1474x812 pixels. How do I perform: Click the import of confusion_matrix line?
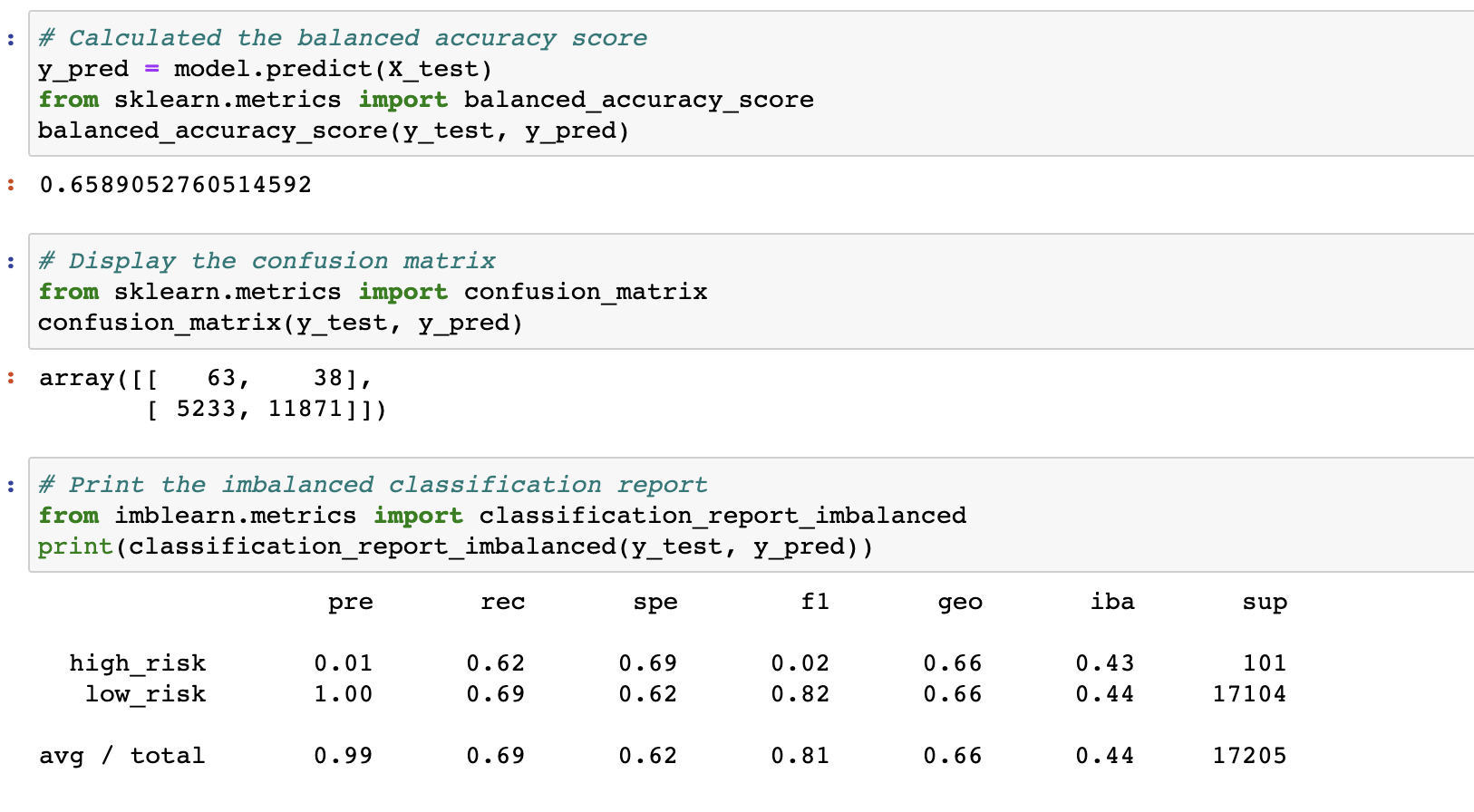pos(373,292)
